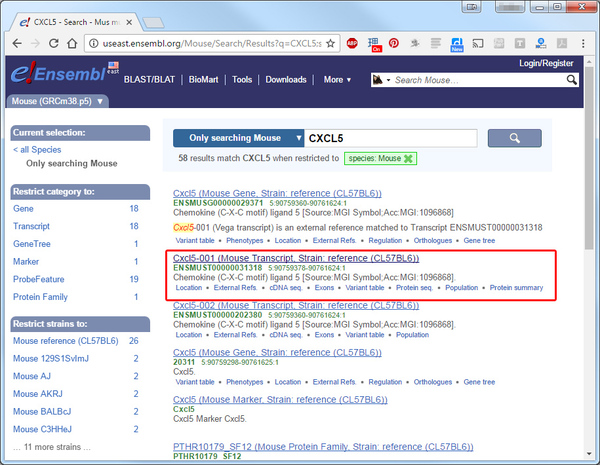Expand the More menu in header
600x465 pixels.
click(x=337, y=80)
